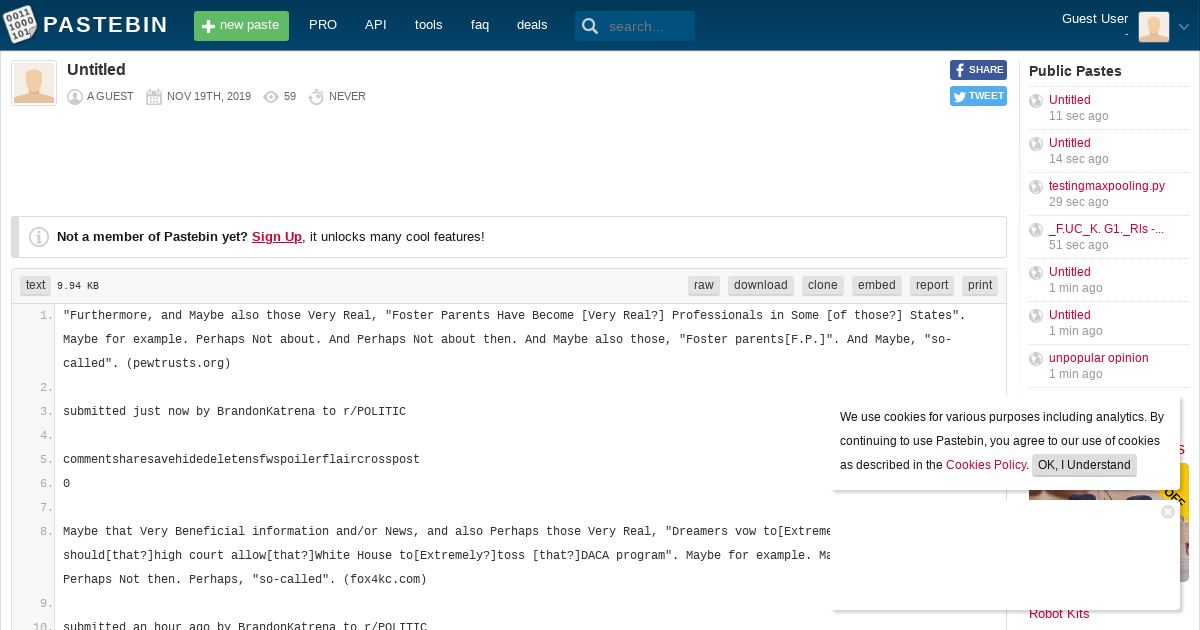This screenshot has height=630, width=1200.
Task: Open the deals menu item
Action: tap(532, 25)
